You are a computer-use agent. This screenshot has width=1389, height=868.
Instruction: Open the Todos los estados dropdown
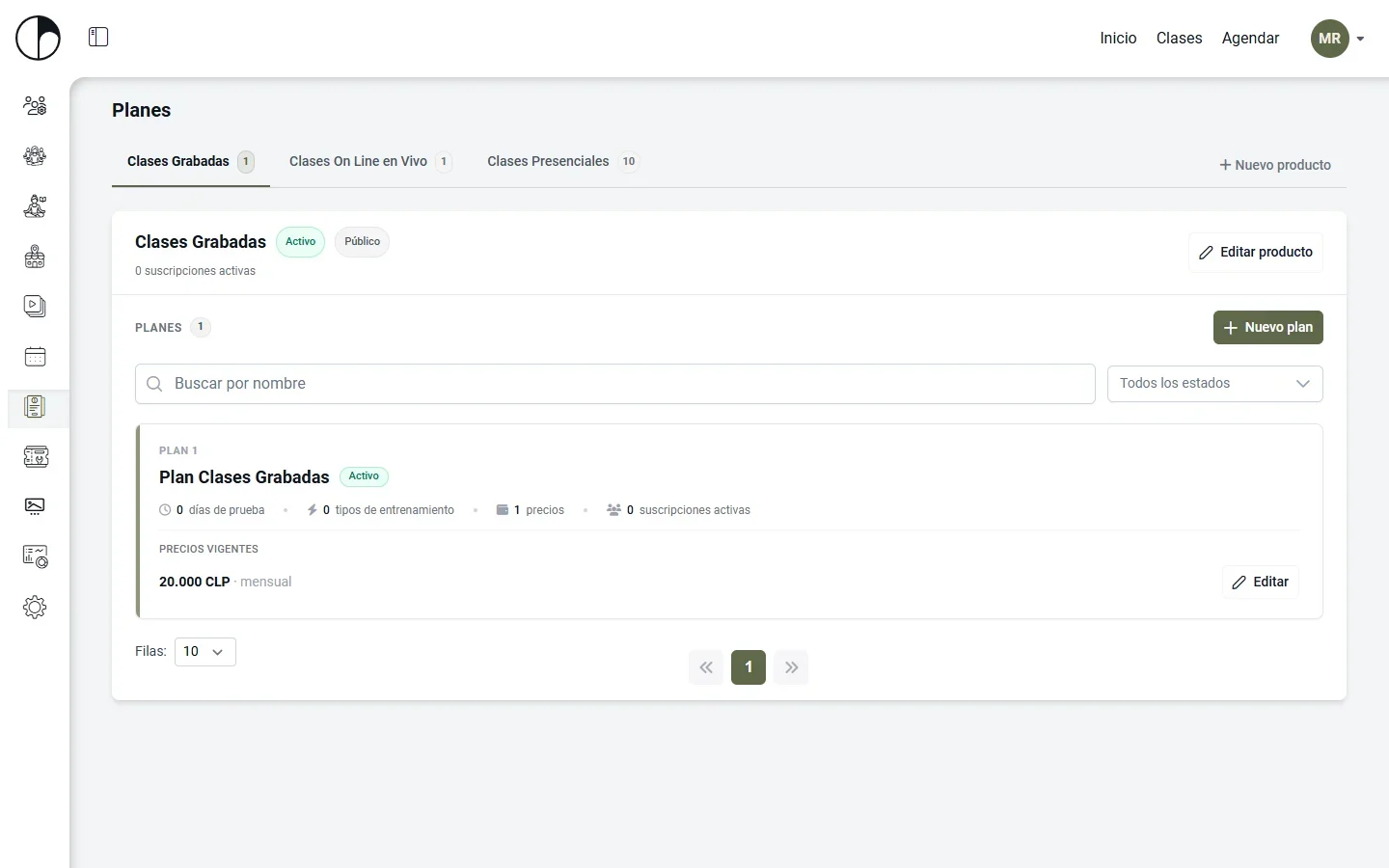(1214, 384)
